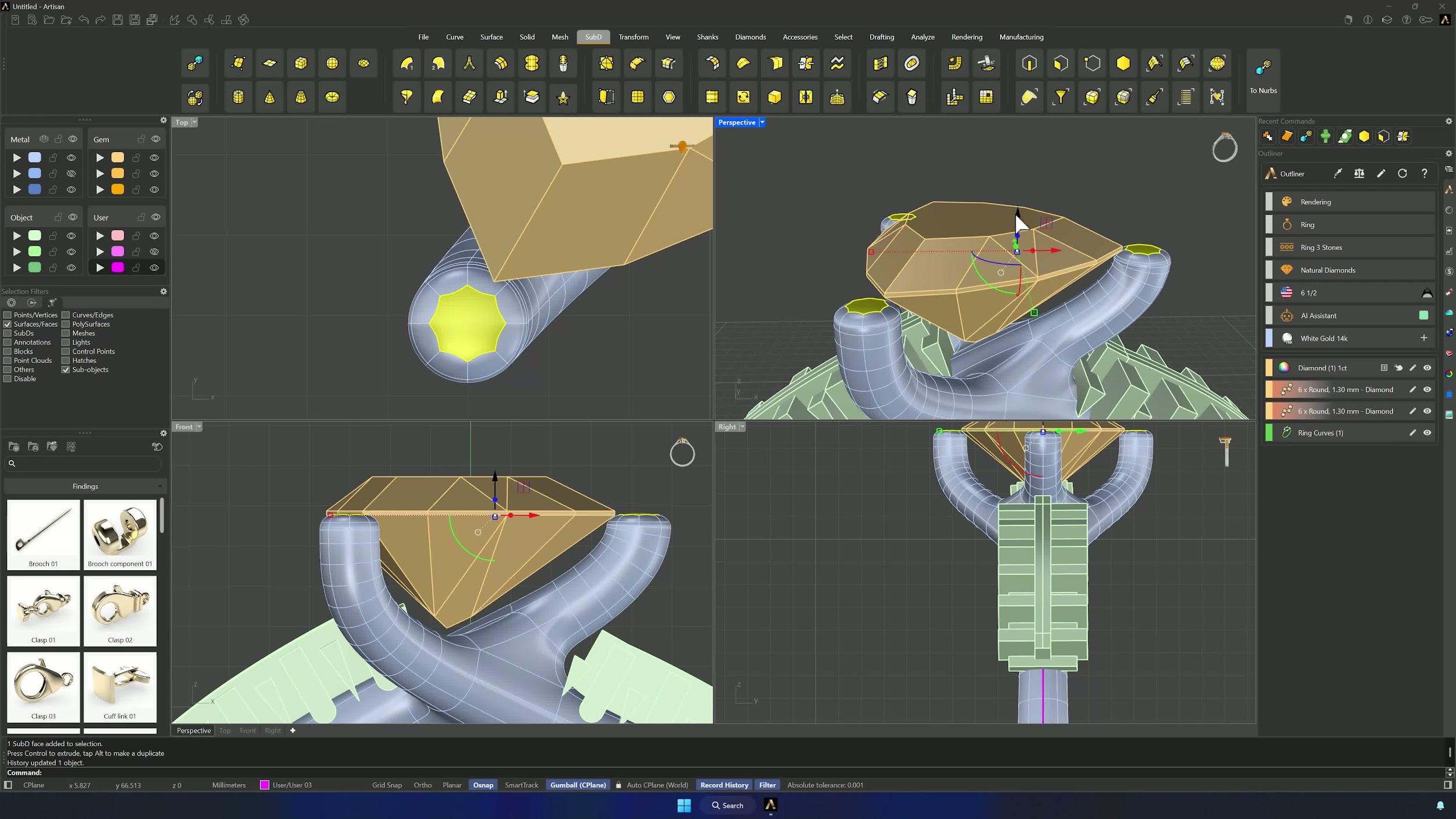Click the hammer smash SubD tool
The image size is (1456, 819).
pos(987,63)
